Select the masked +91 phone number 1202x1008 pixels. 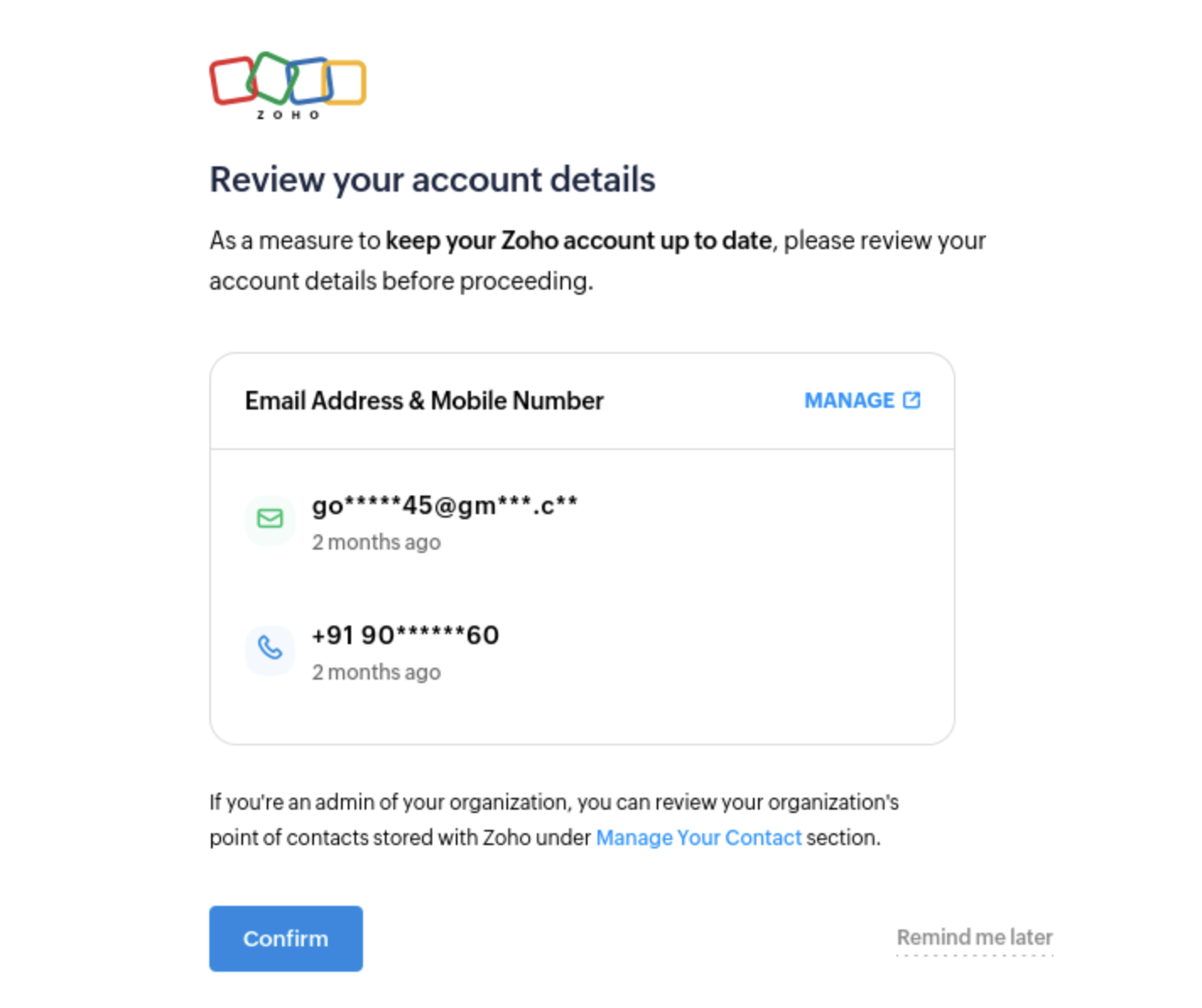pos(405,635)
